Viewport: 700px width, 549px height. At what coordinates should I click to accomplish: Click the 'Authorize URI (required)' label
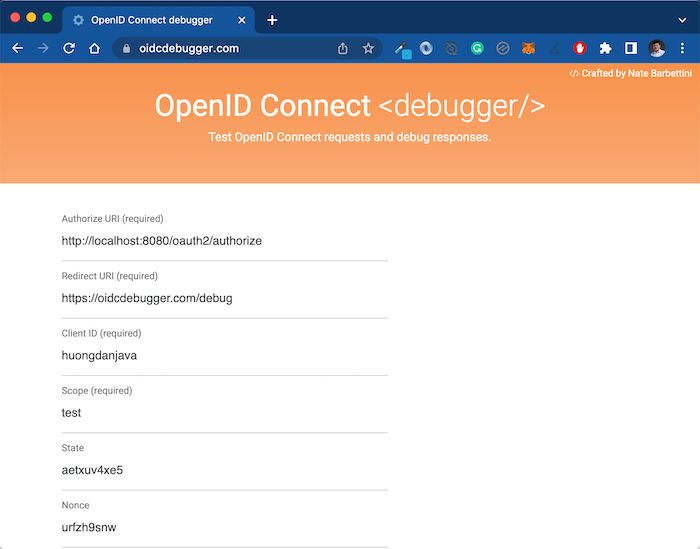tap(112, 219)
